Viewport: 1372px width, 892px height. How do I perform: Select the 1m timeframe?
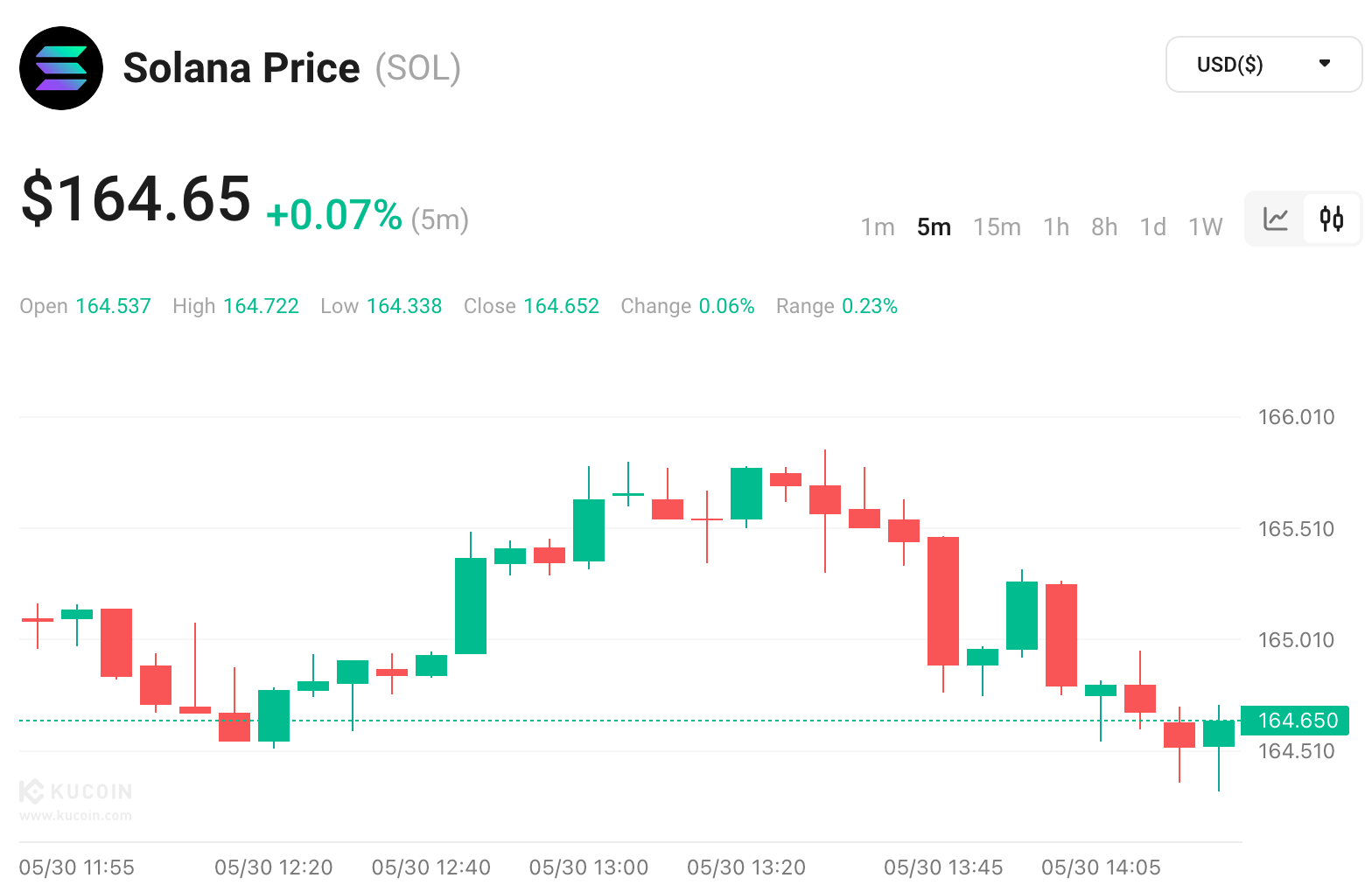pos(877,227)
